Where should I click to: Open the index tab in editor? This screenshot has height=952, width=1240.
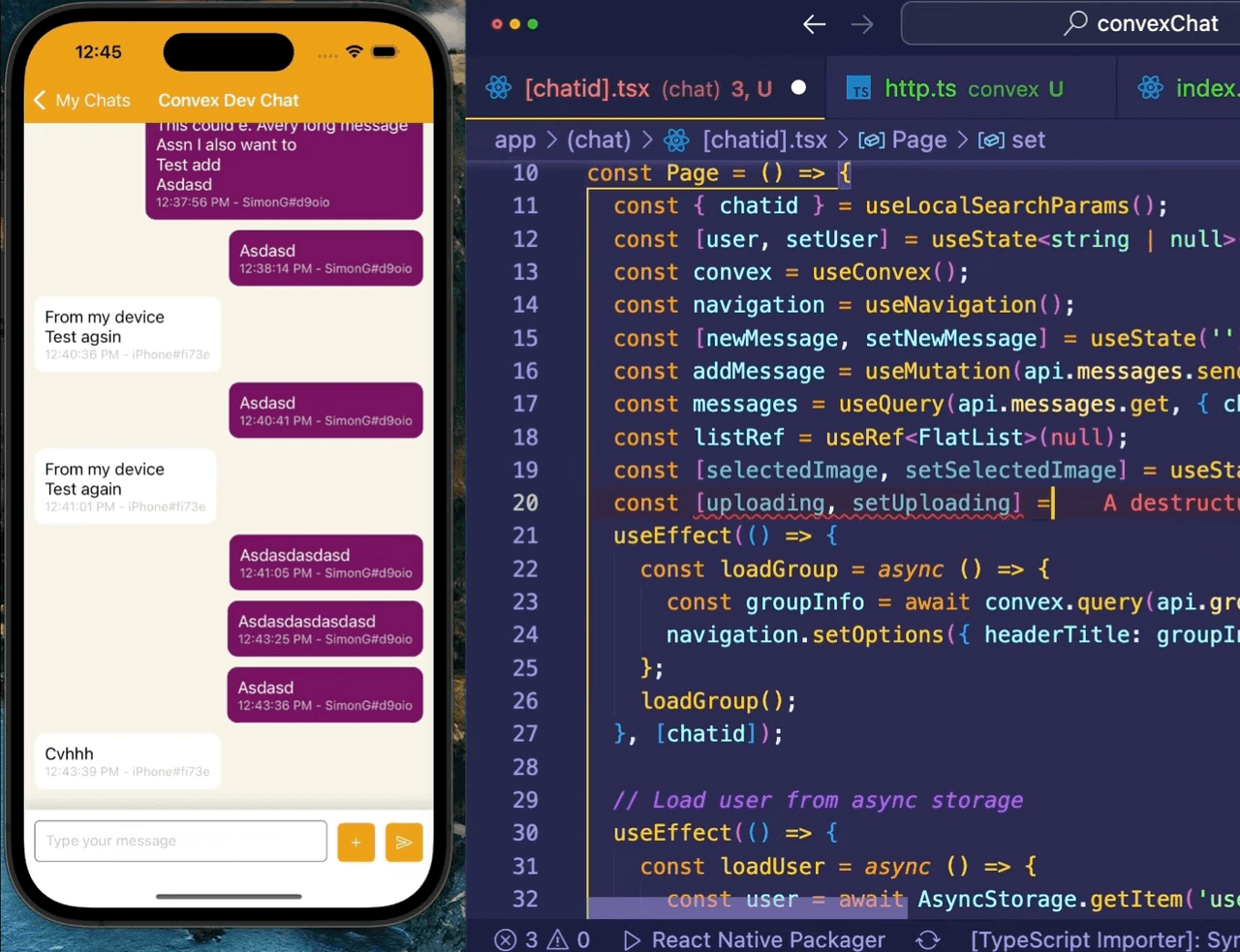click(x=1178, y=88)
